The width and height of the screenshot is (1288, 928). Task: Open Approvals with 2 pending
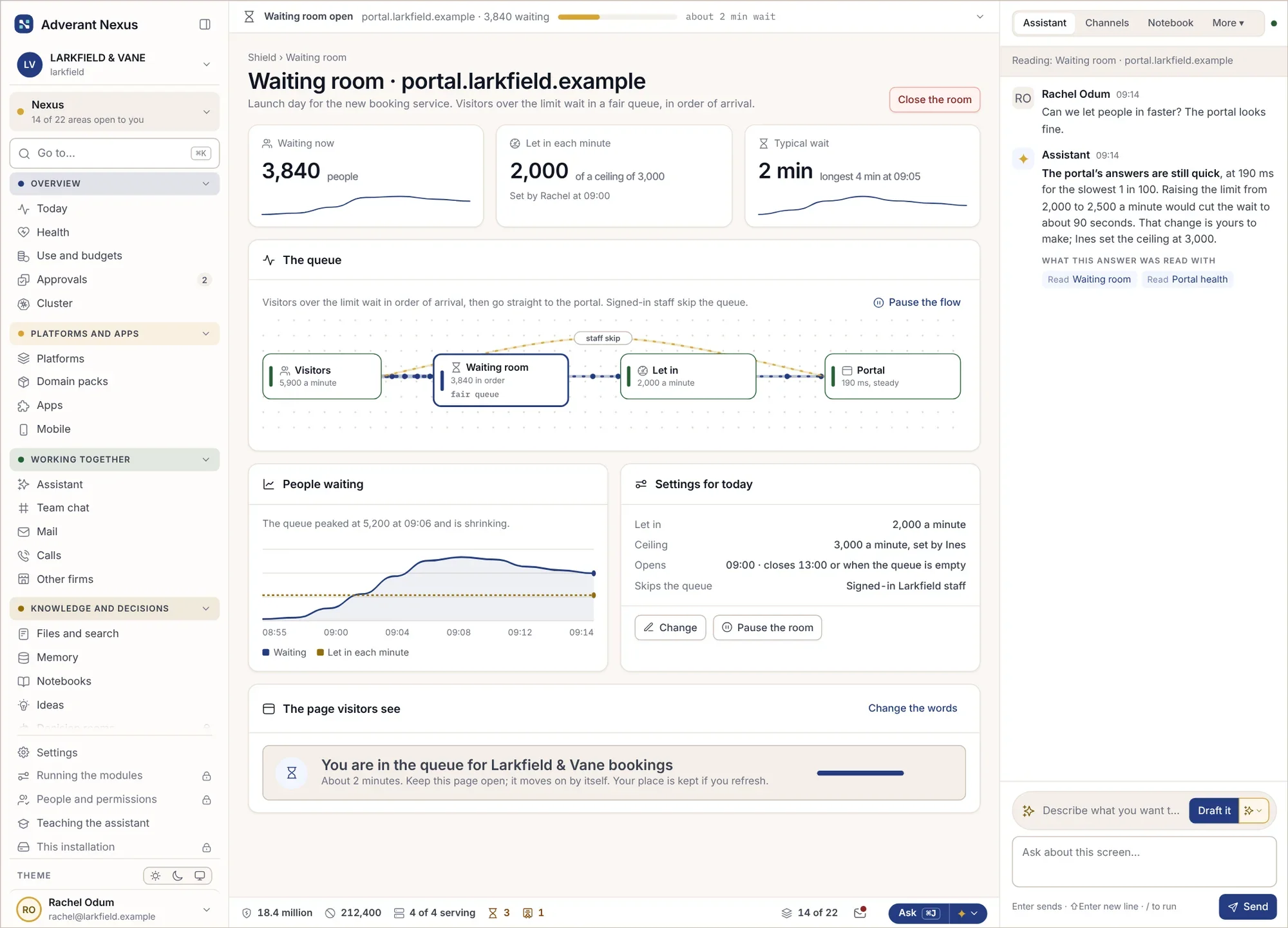(x=115, y=279)
